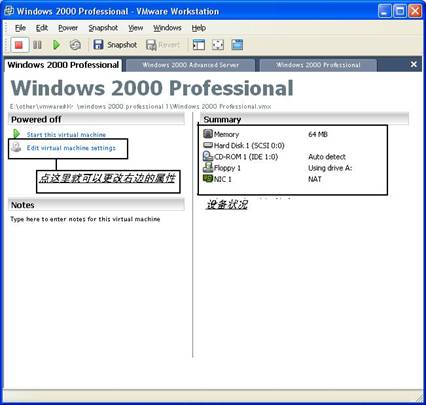Click Start this virtual machine link
Viewport: 426px width, 405px height.
(x=66, y=135)
